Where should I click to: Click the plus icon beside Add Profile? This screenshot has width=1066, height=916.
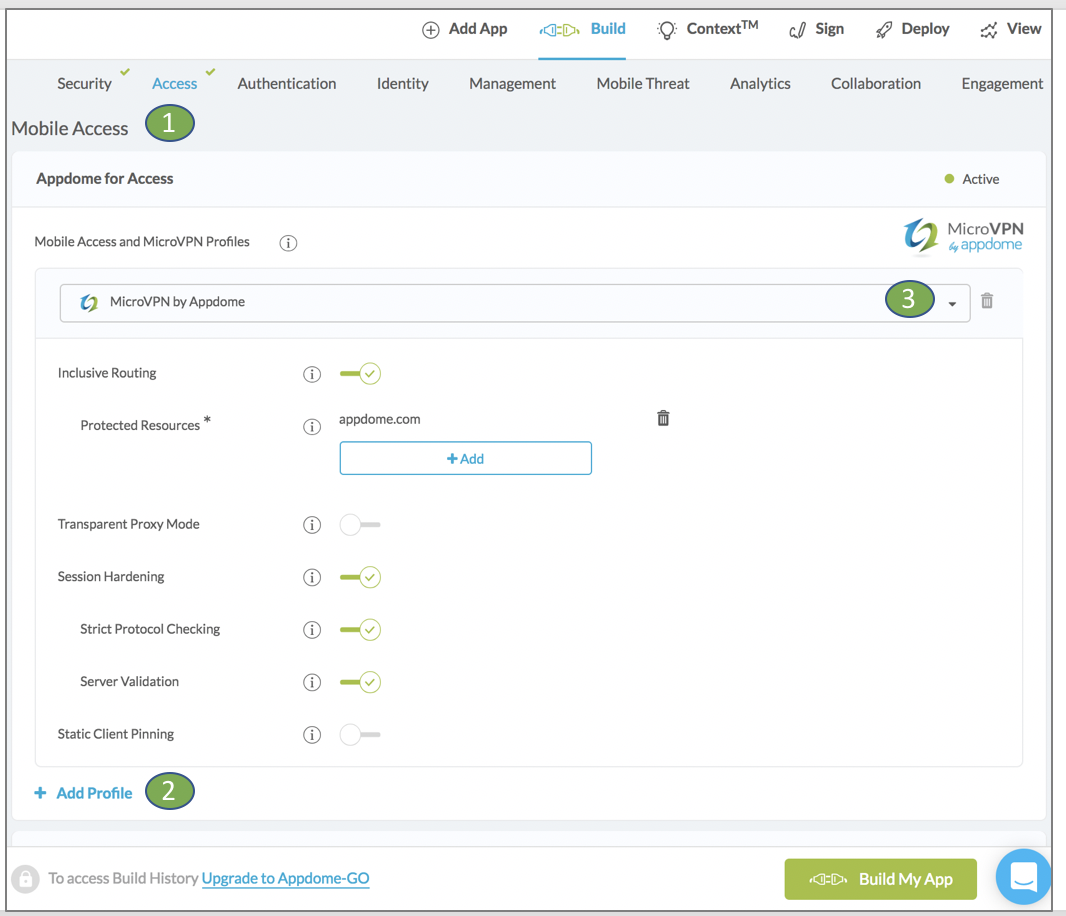coord(41,793)
